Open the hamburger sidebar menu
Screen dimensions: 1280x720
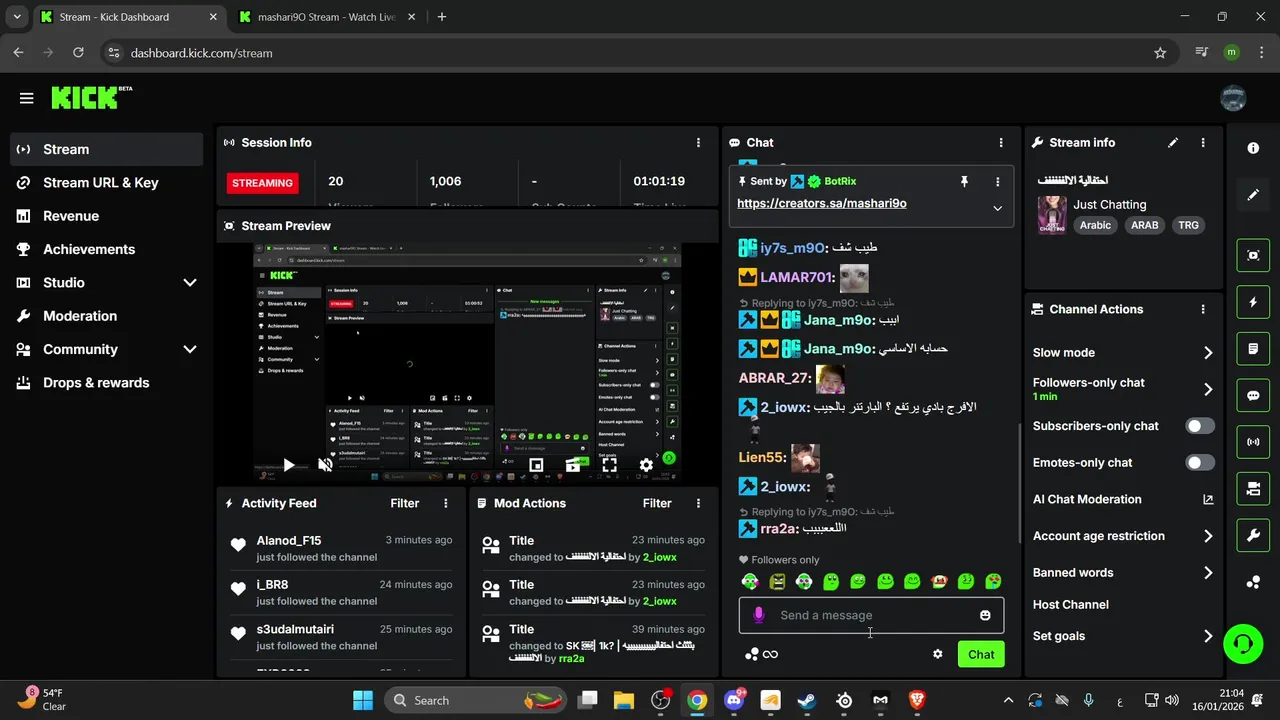point(27,98)
